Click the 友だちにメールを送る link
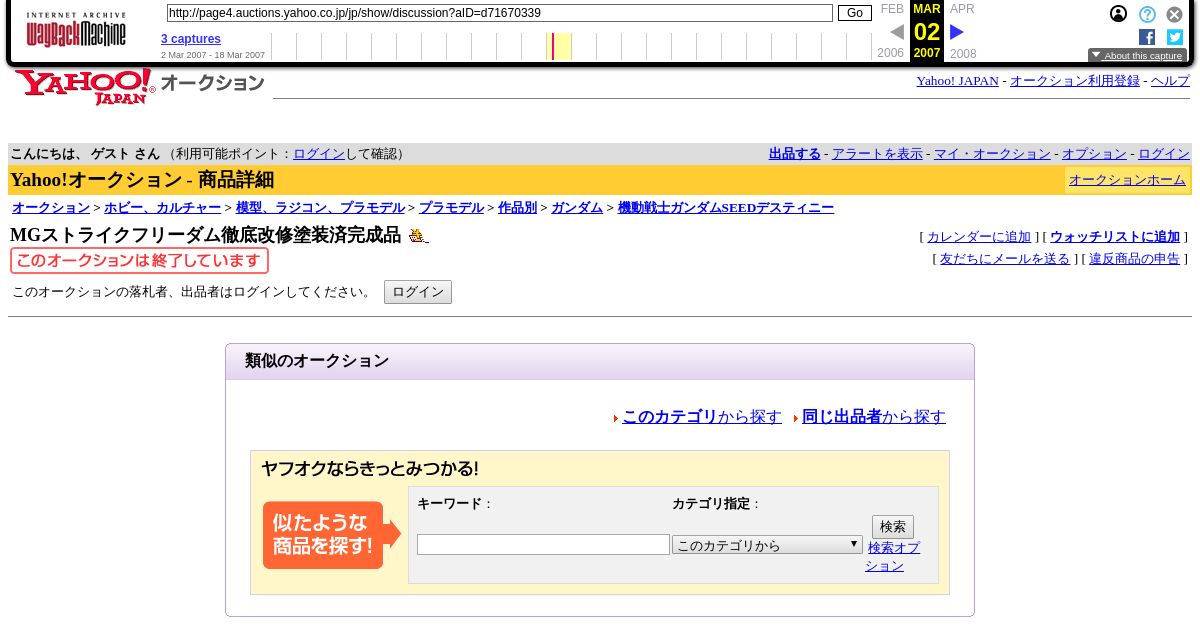The width and height of the screenshot is (1200, 630). point(1005,259)
